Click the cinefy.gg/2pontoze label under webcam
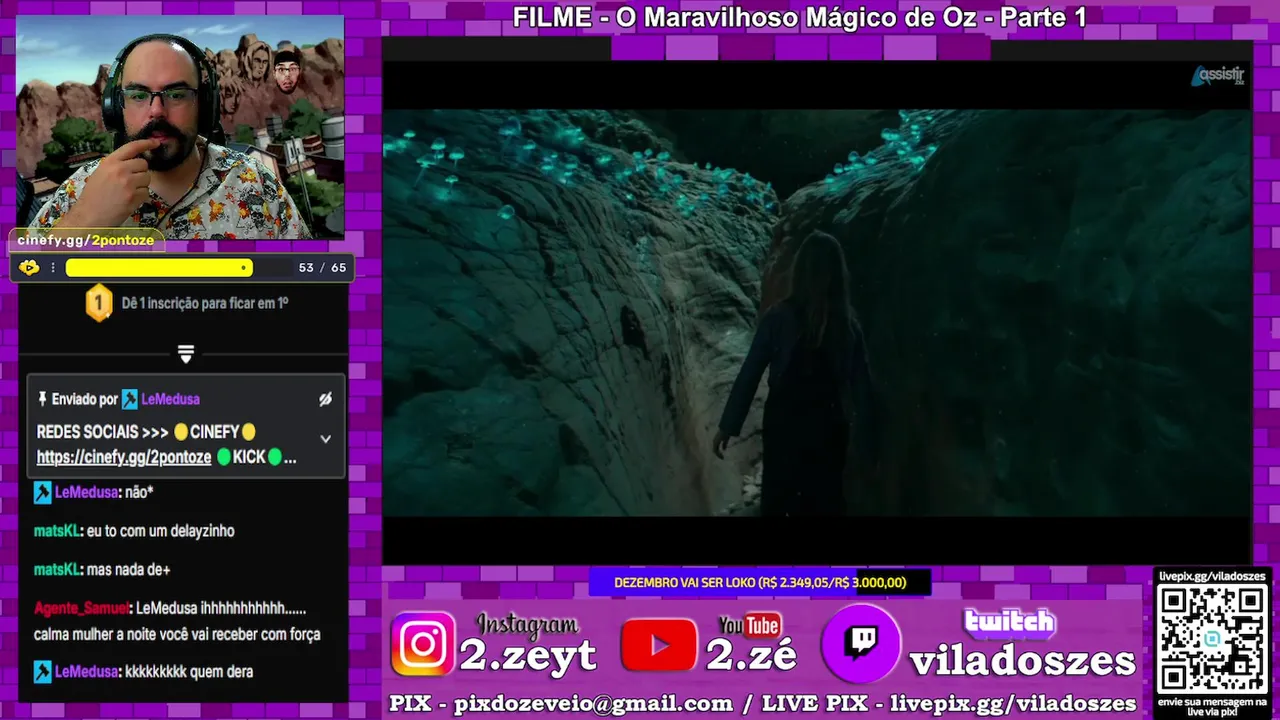The image size is (1280, 720). 85,240
